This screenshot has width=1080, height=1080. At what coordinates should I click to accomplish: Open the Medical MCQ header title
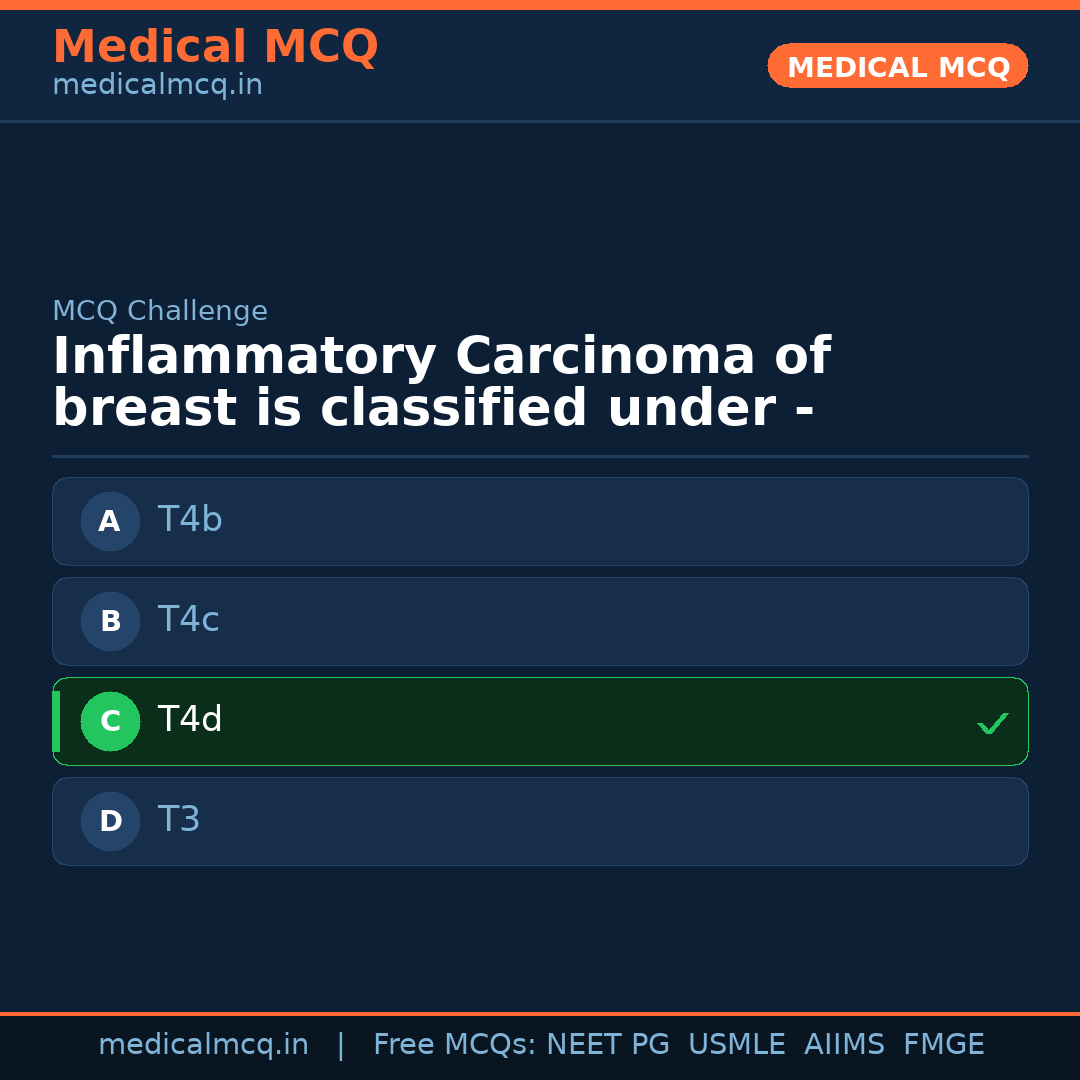pyautogui.click(x=215, y=46)
